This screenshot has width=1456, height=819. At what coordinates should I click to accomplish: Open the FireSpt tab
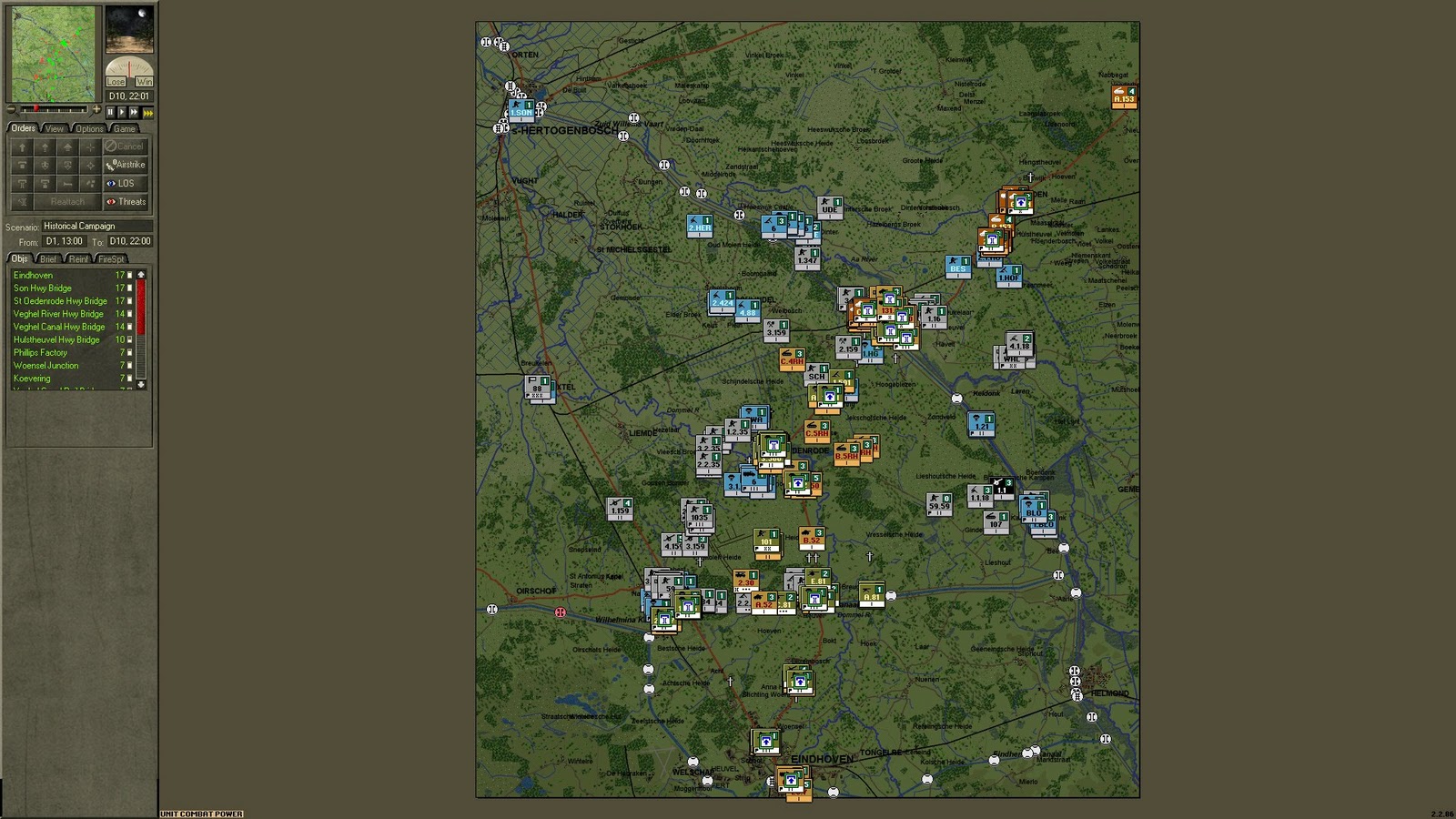[111, 259]
